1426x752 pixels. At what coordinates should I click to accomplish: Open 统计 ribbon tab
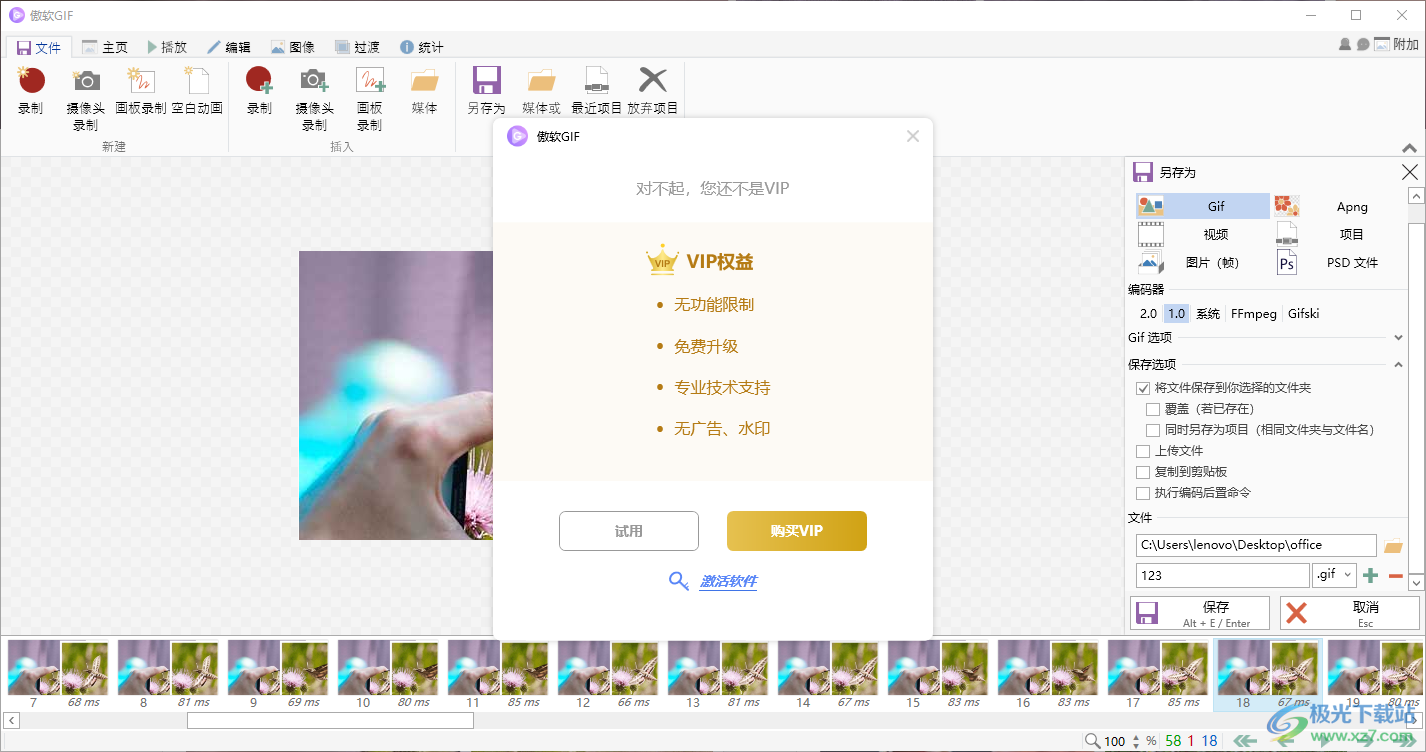click(421, 47)
